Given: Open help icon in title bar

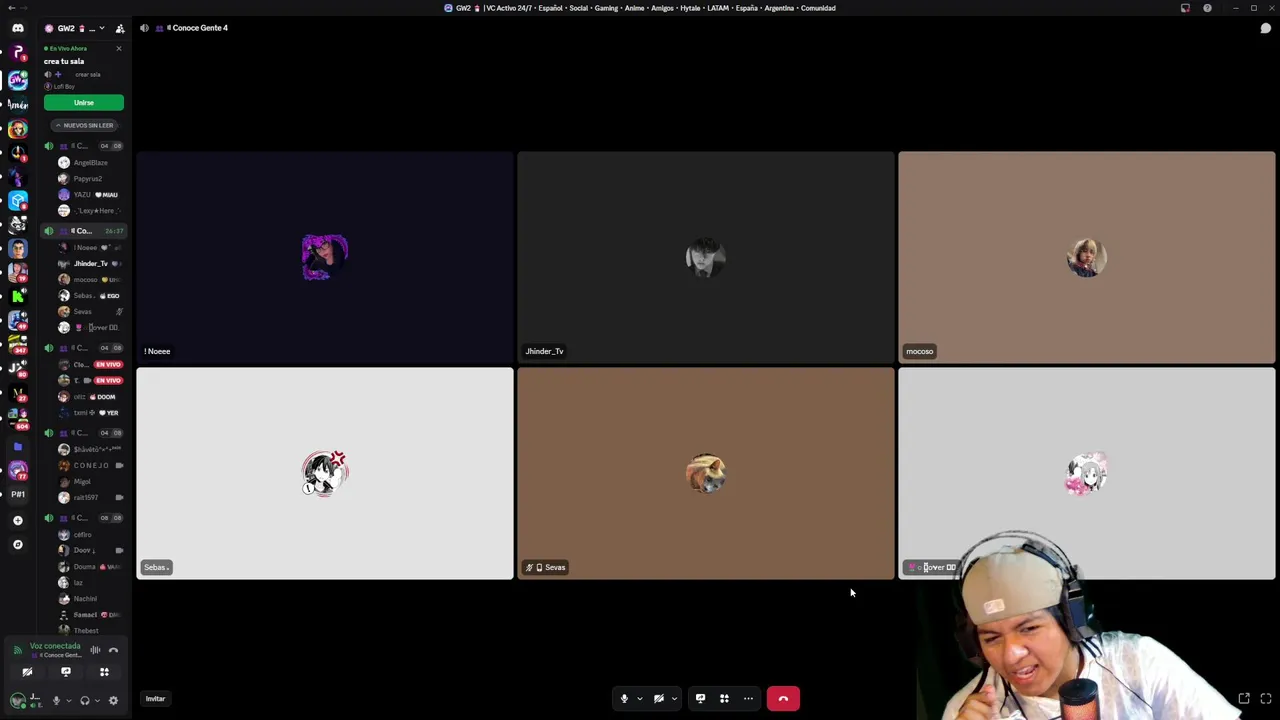Looking at the screenshot, I should 1207,8.
